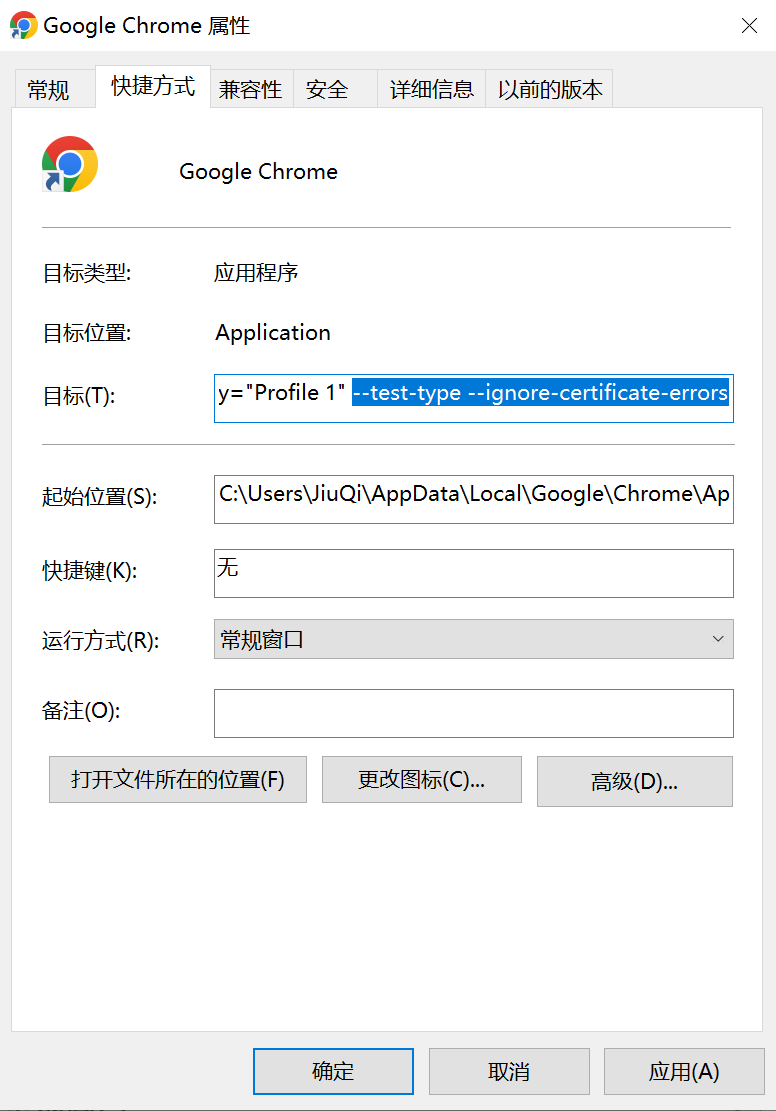This screenshot has height=1111, width=776.
Task: Click the large Google Chrome shortcut icon
Action: pos(69,164)
